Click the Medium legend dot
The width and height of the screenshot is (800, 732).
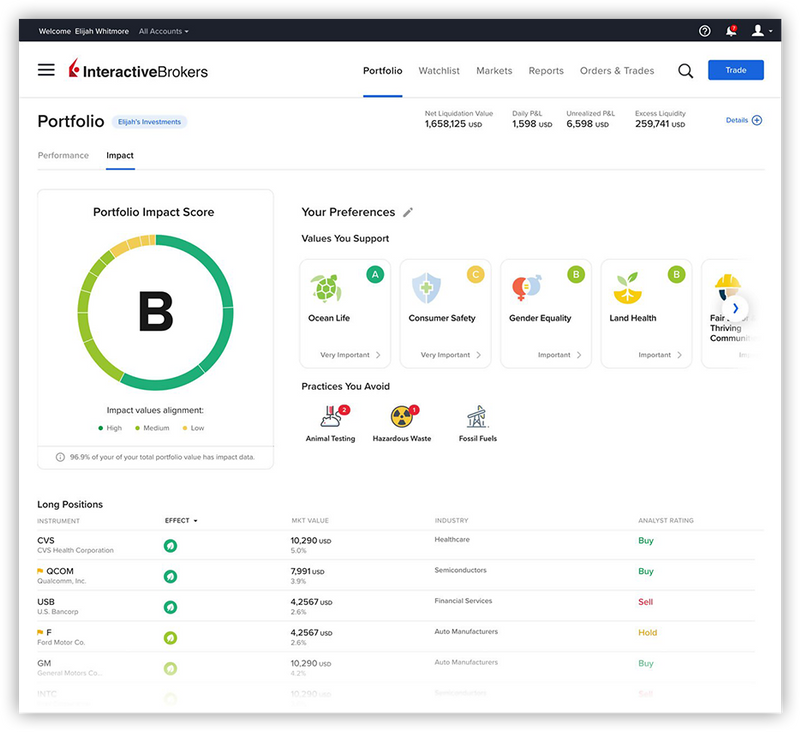[x=137, y=428]
